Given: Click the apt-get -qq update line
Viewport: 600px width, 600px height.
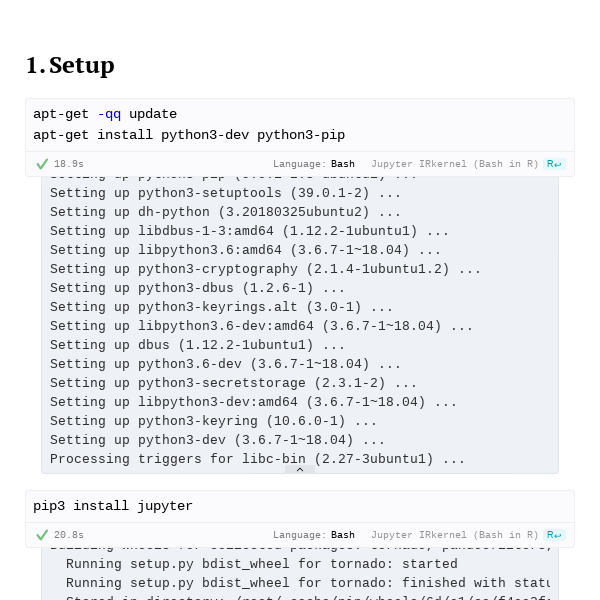Looking at the screenshot, I should 105,114.
